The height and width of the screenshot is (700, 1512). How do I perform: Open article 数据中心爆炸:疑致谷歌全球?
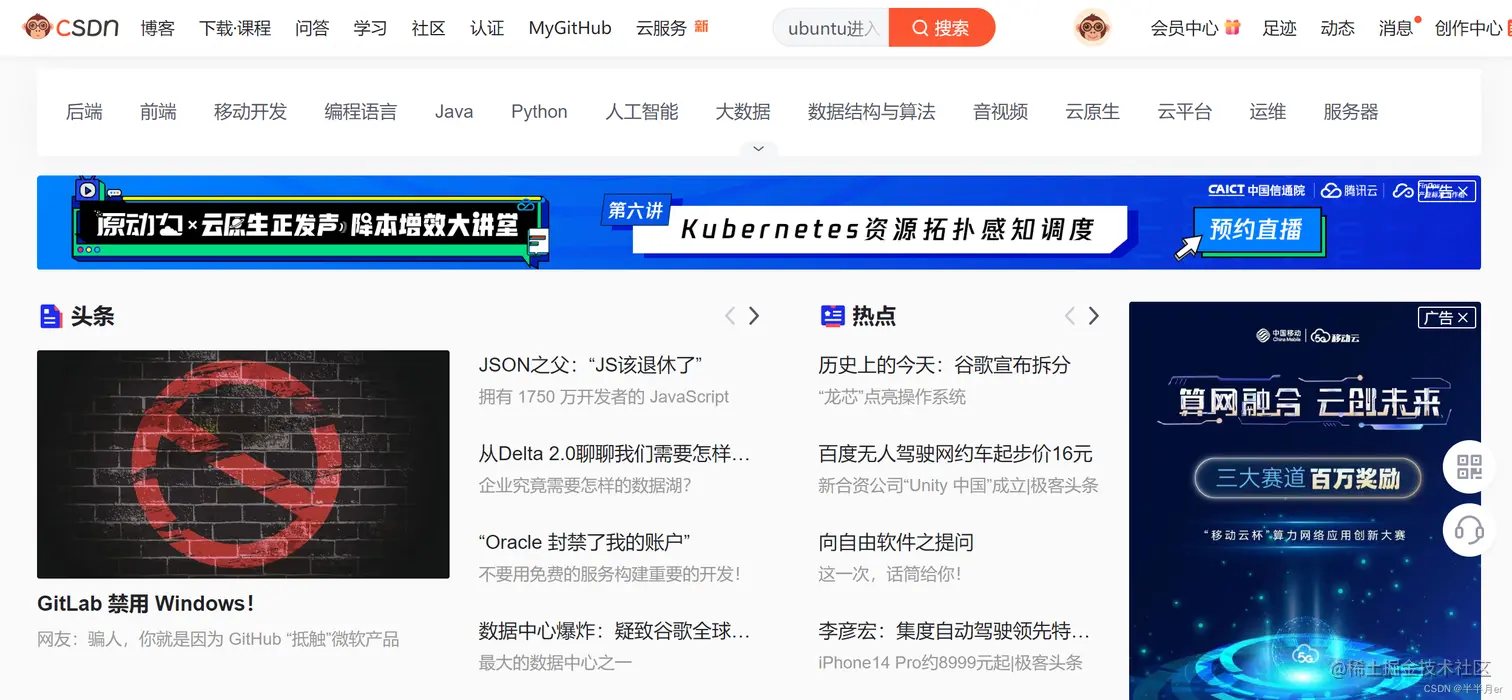pyautogui.click(x=614, y=631)
